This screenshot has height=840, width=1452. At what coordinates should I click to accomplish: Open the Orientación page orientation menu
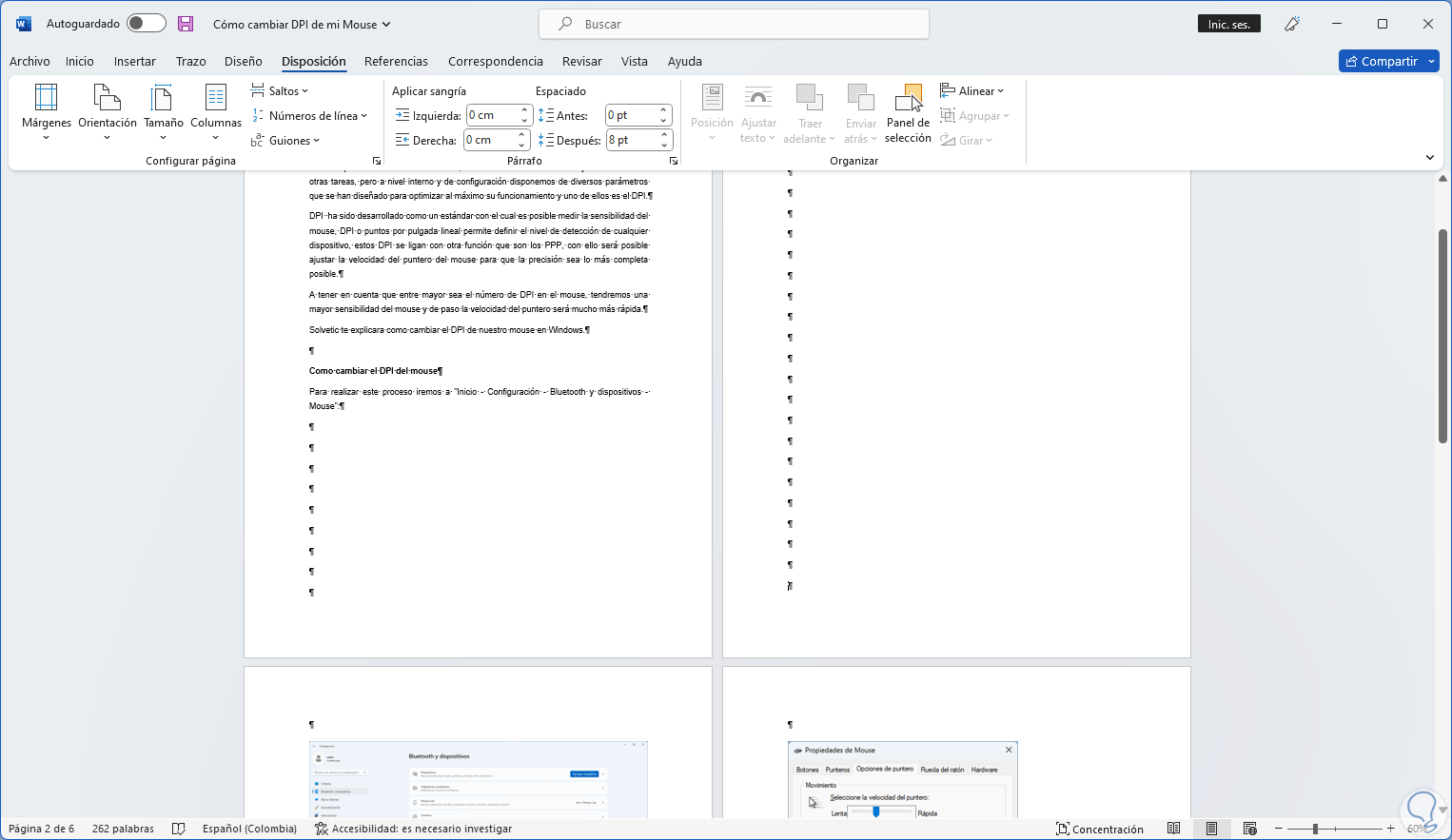(x=108, y=113)
